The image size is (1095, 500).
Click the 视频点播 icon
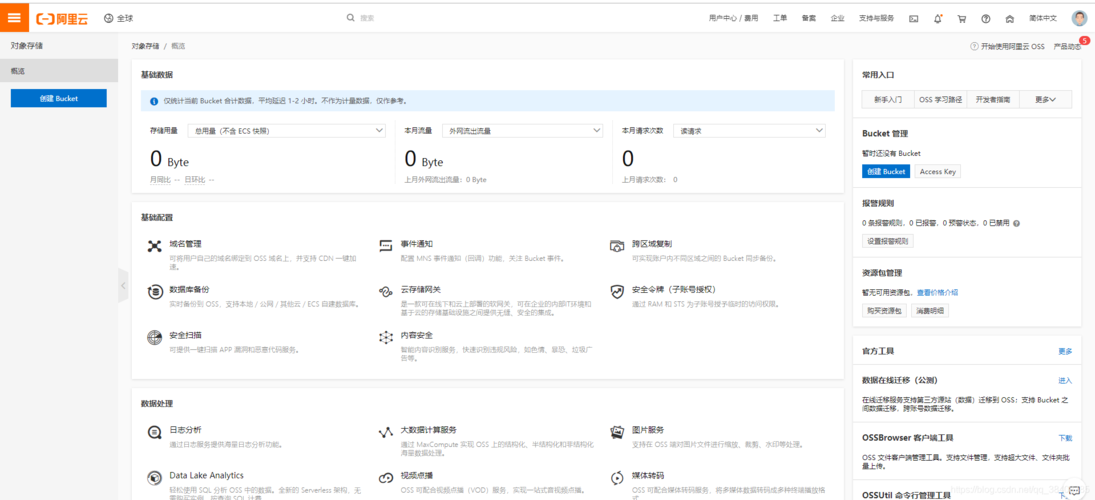pos(385,478)
